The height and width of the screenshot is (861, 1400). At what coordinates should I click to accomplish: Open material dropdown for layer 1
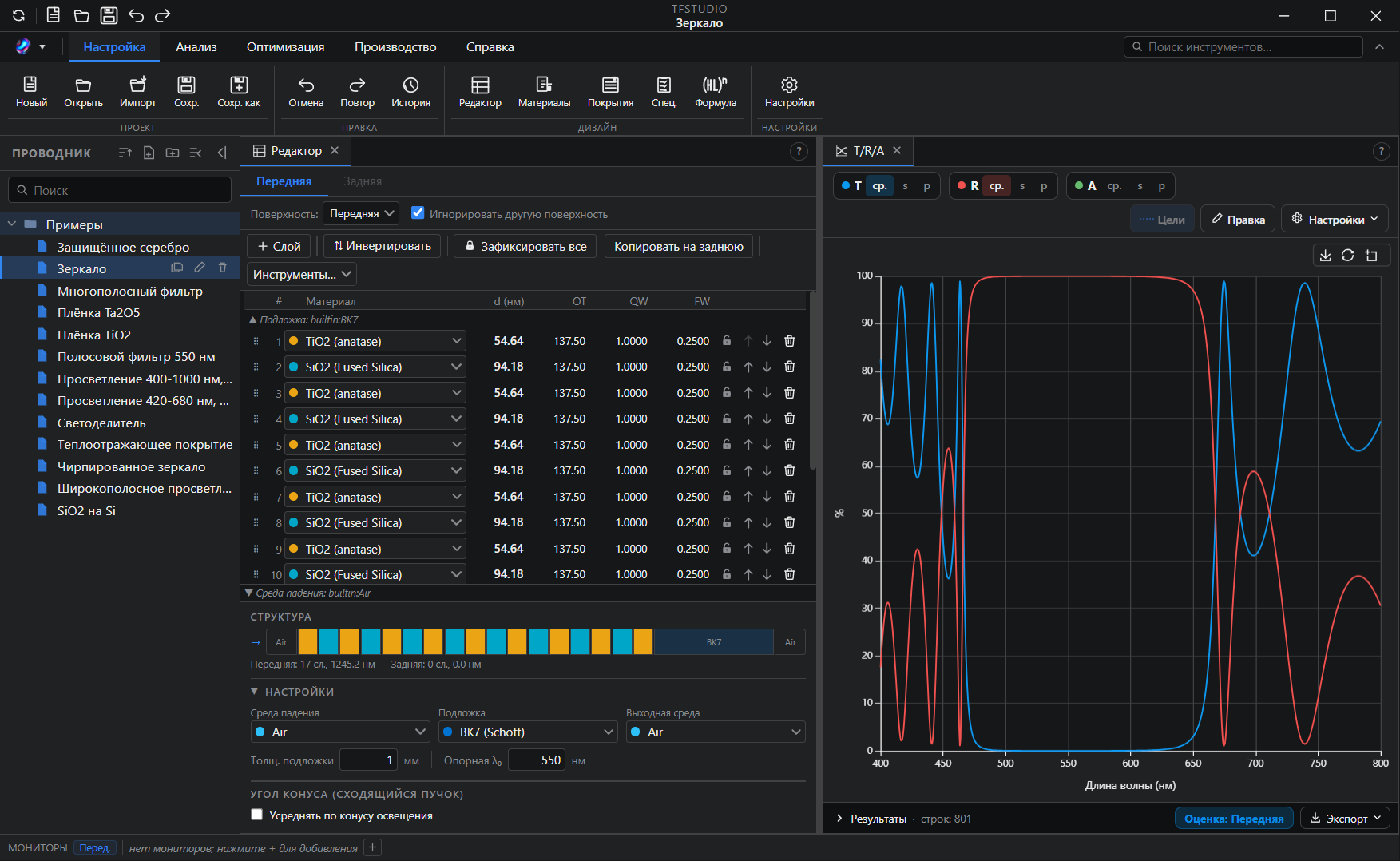[x=375, y=341]
